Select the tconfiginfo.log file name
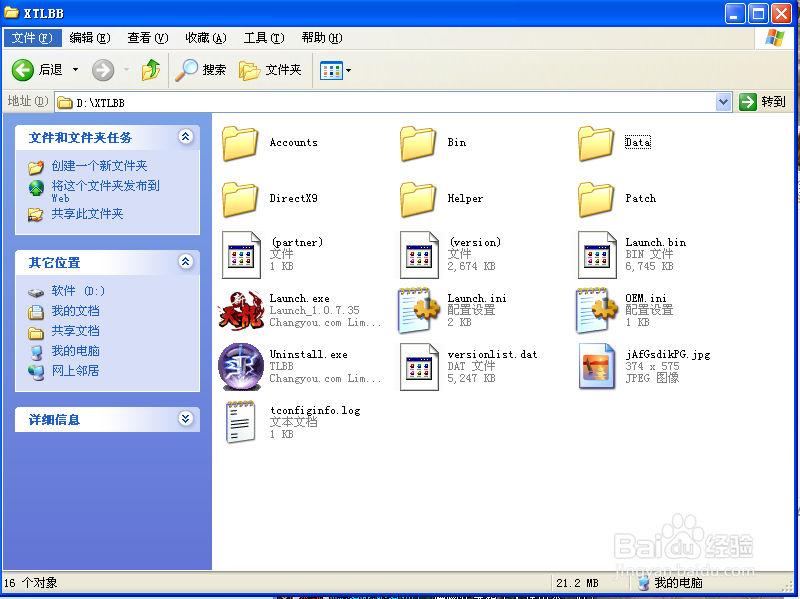This screenshot has width=800, height=599. click(x=315, y=410)
